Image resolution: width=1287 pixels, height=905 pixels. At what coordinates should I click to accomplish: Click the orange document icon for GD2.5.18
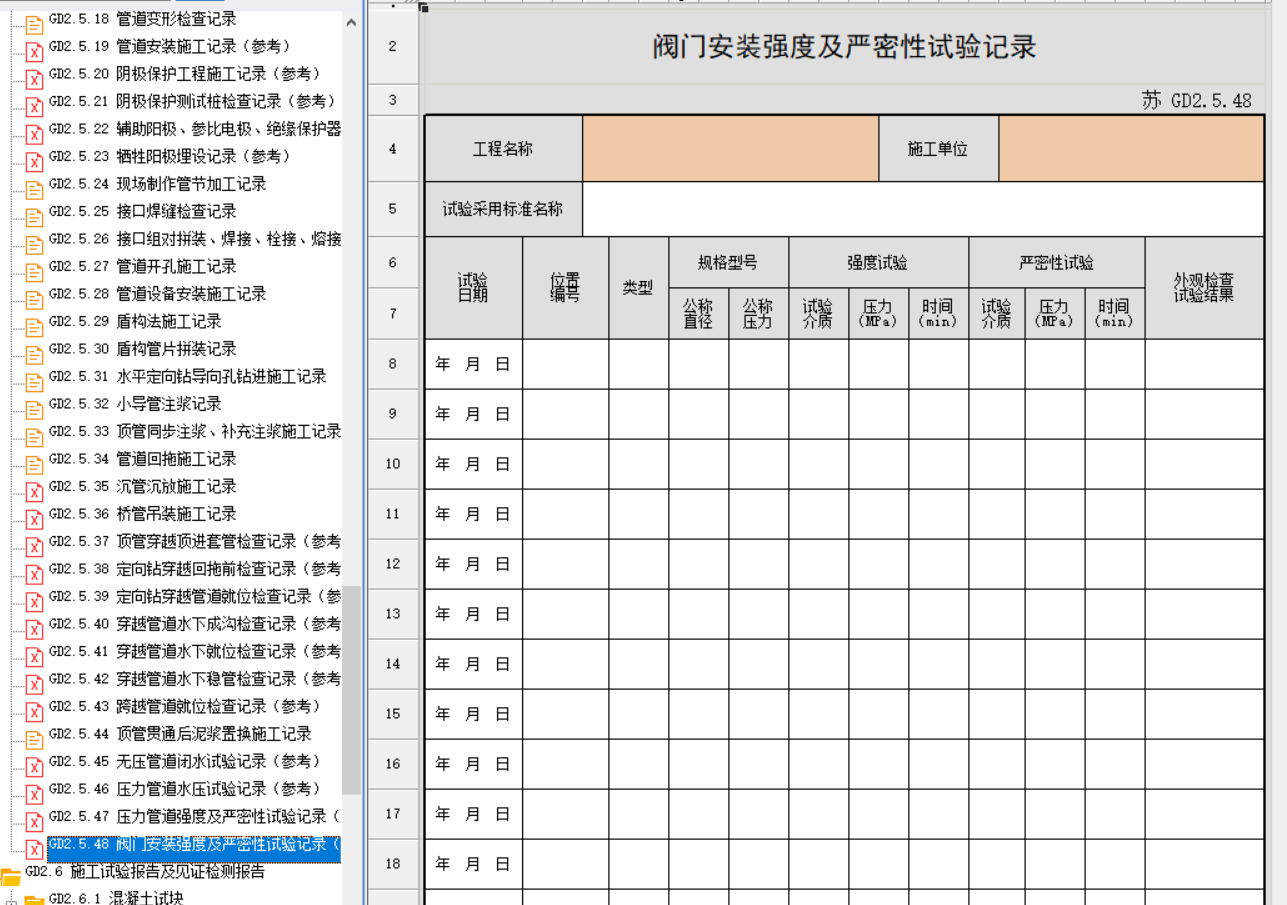coord(34,22)
